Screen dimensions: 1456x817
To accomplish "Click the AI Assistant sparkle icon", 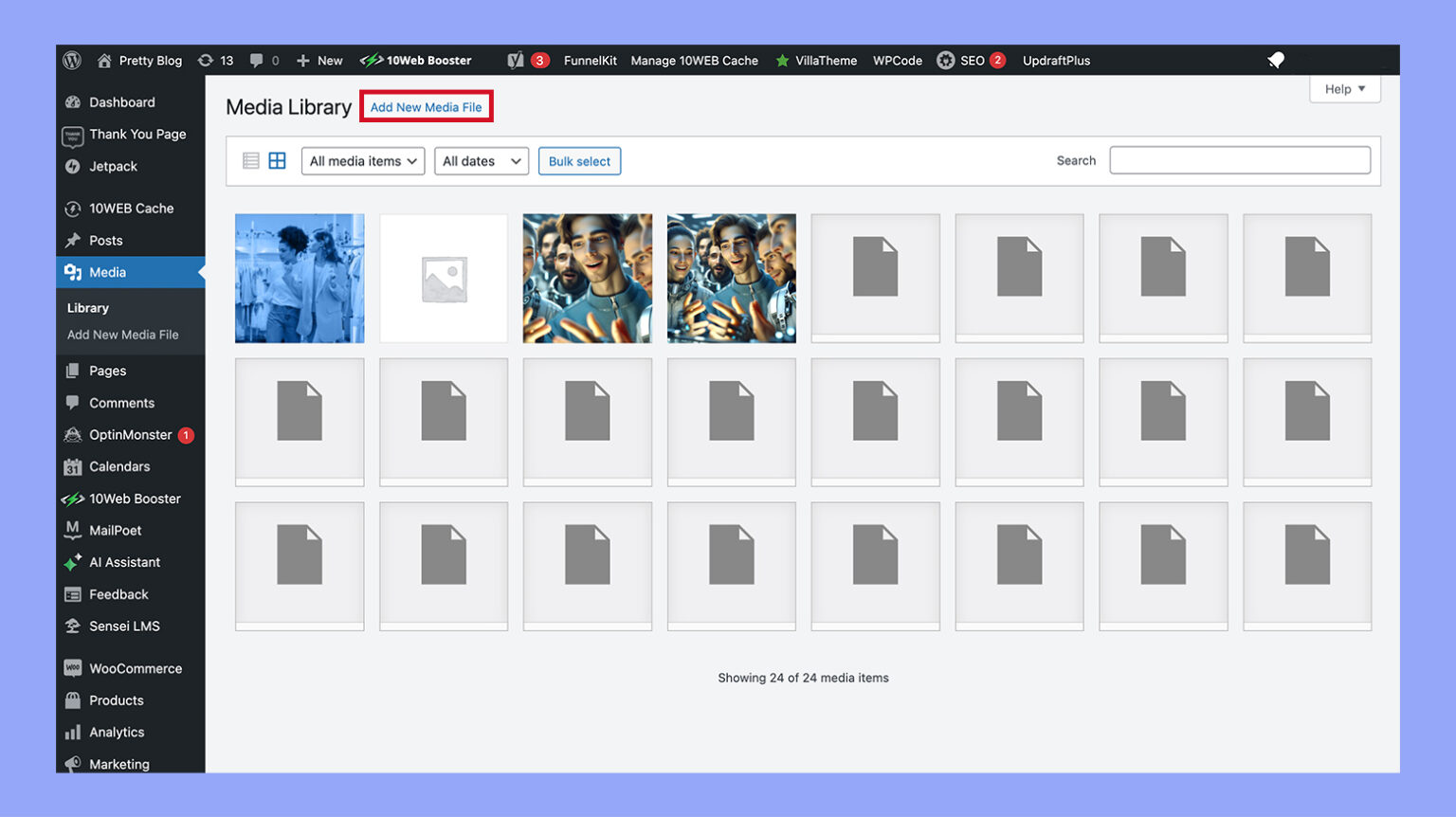I will (73, 562).
